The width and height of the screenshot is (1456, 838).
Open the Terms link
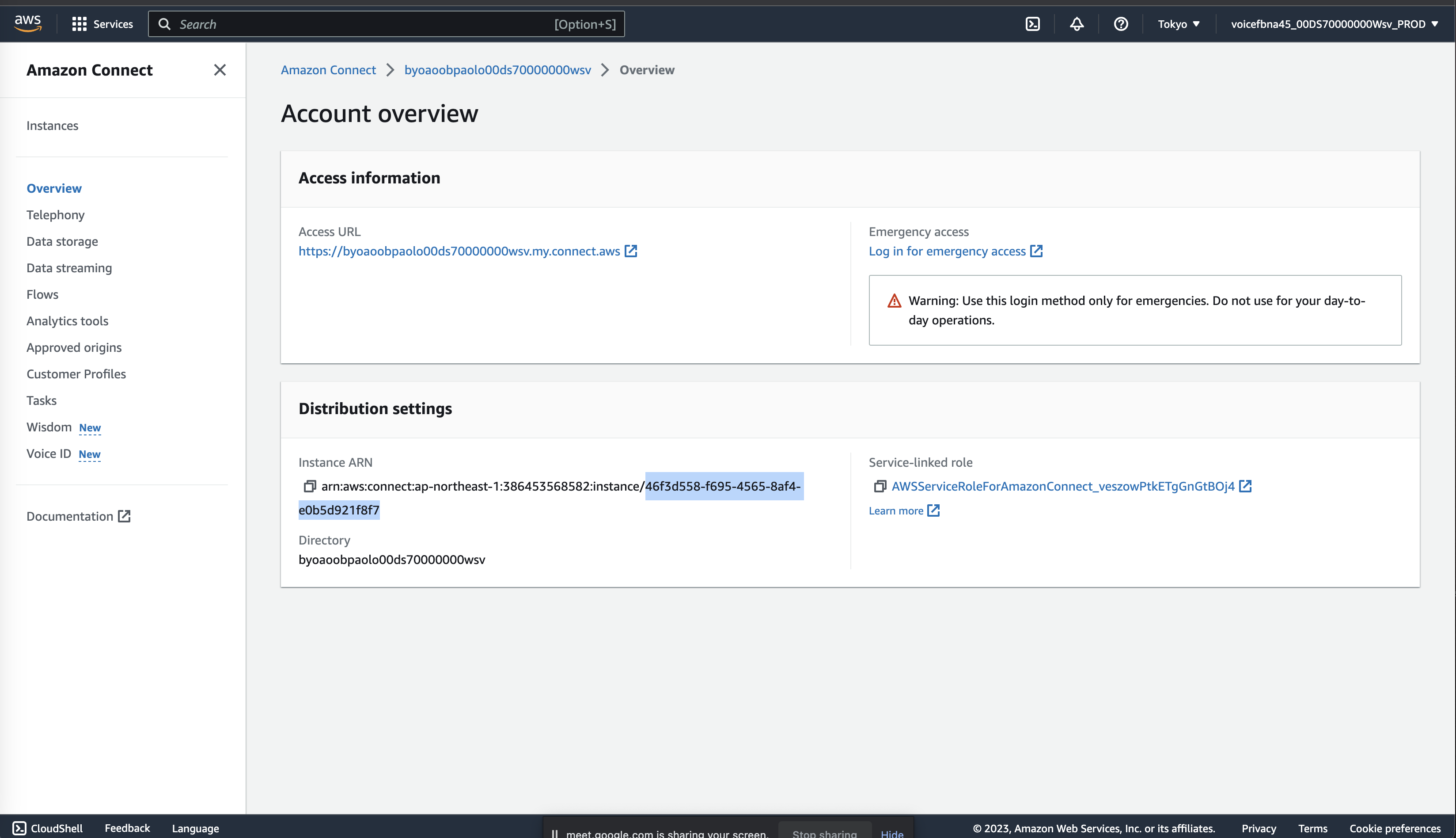[1313, 828]
